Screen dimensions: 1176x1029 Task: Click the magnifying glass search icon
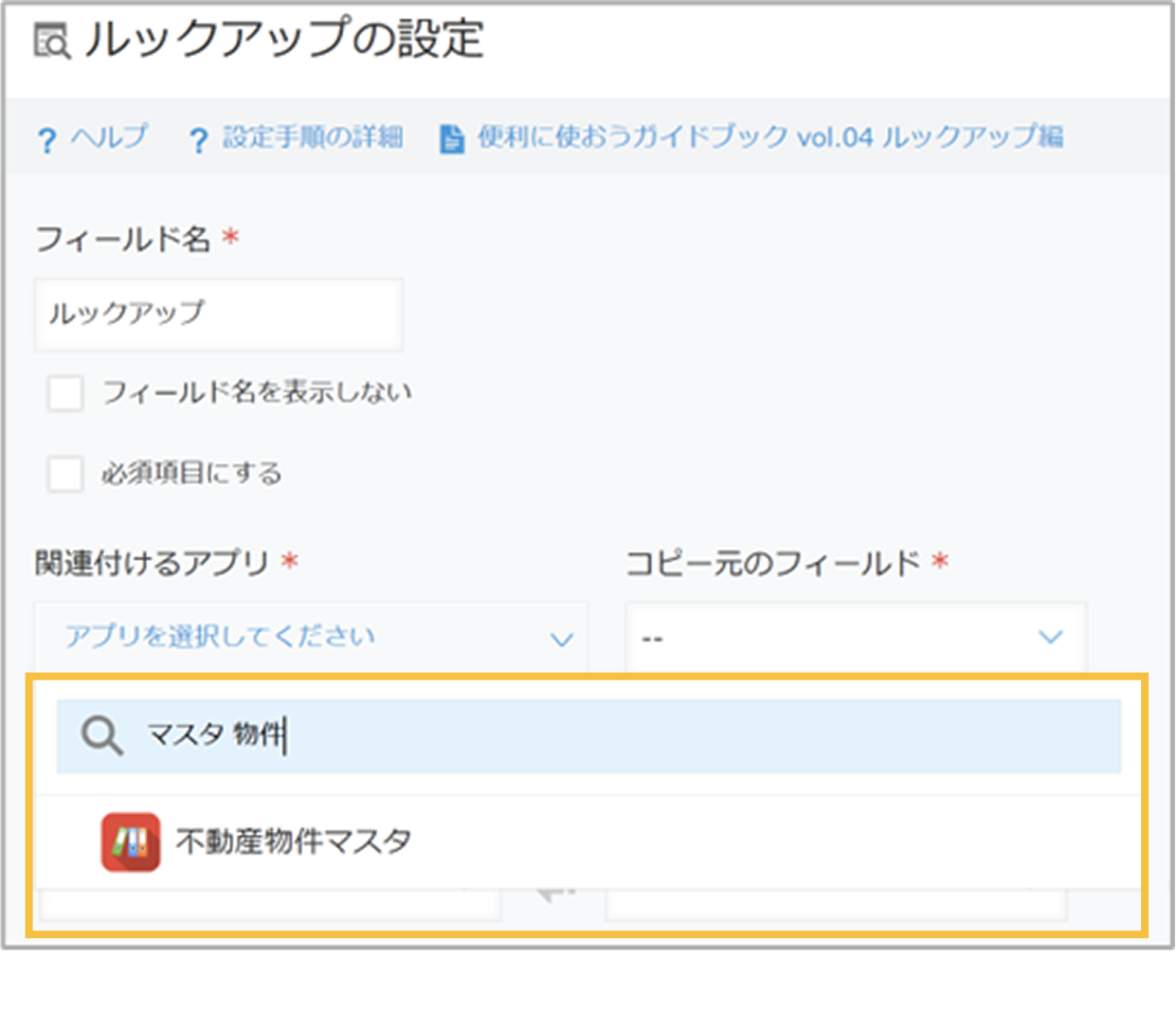101,735
